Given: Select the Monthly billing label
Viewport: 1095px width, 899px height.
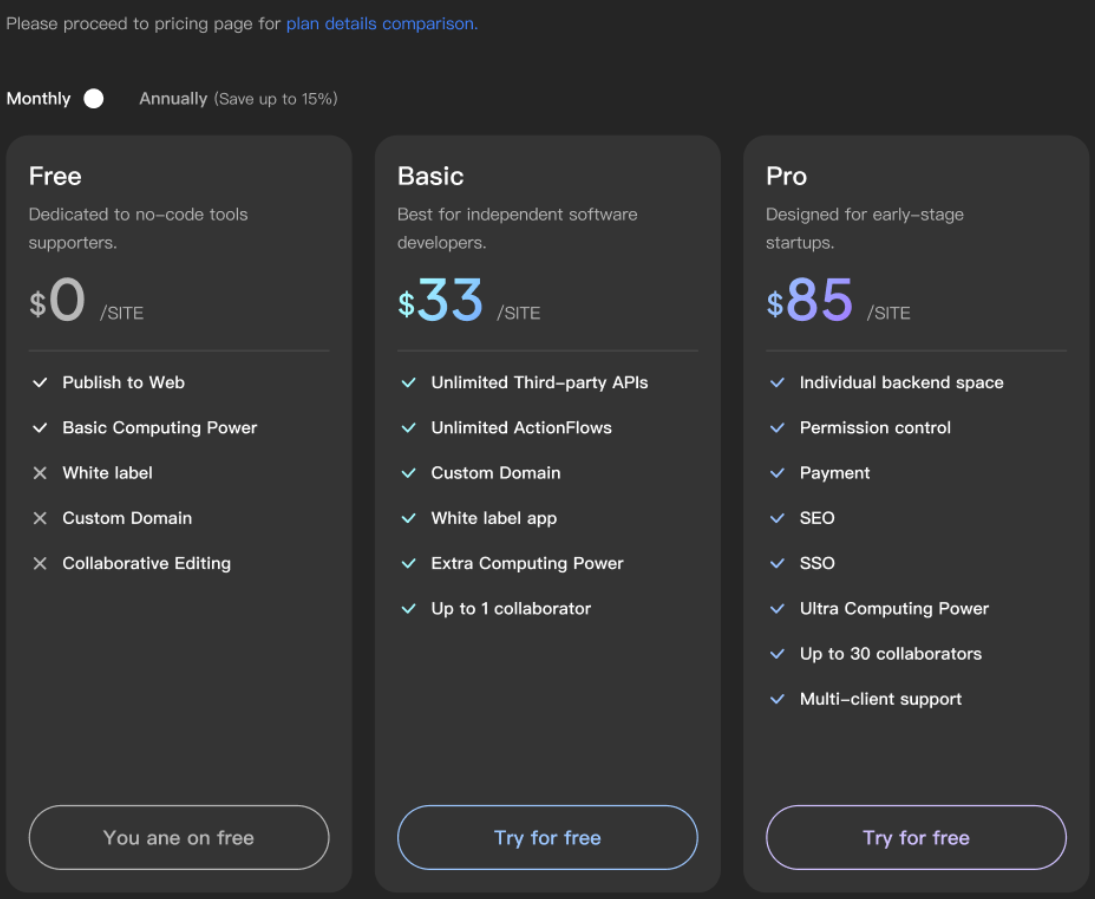Looking at the screenshot, I should 38,98.
